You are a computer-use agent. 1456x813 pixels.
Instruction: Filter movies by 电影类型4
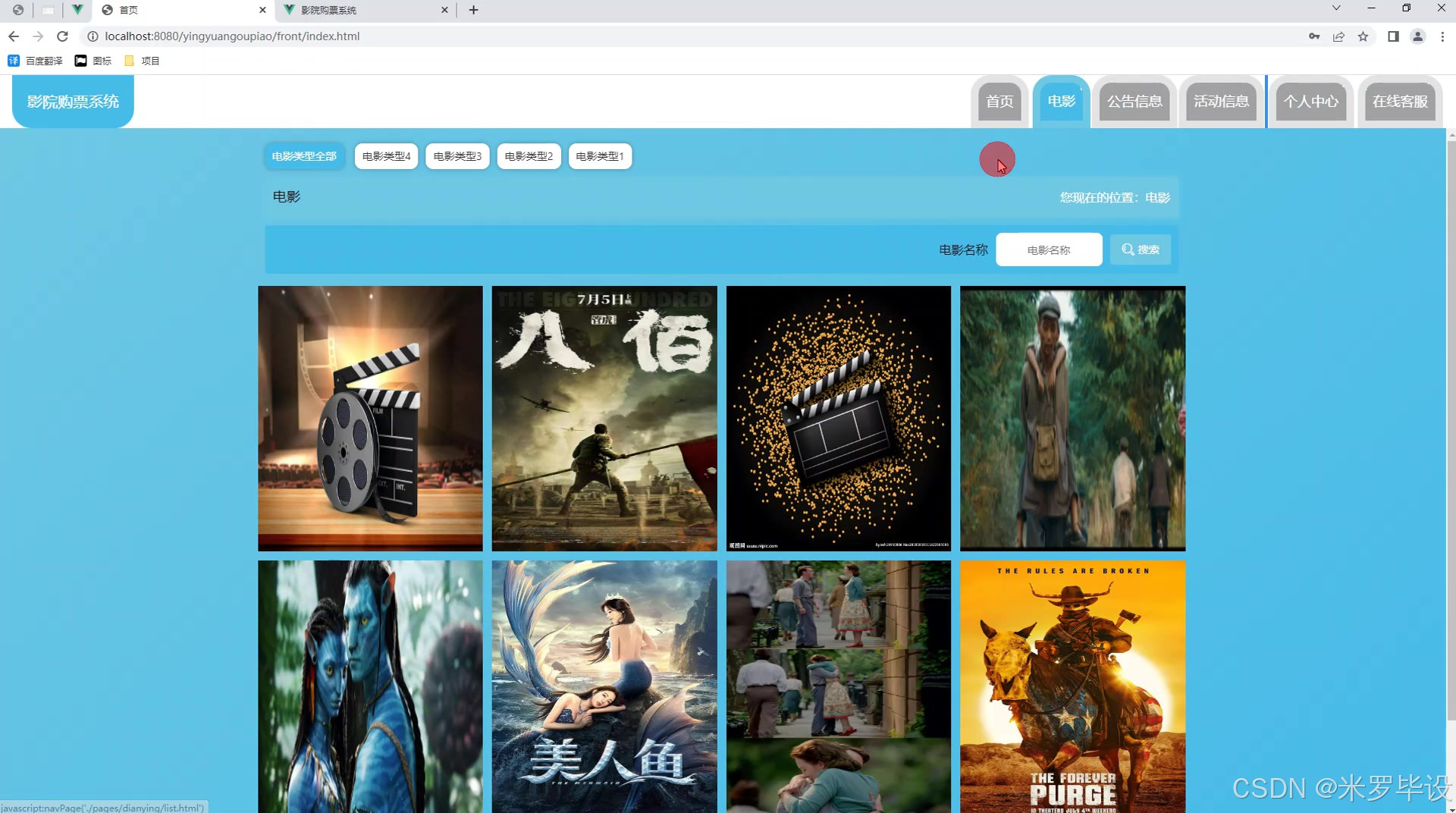(386, 156)
